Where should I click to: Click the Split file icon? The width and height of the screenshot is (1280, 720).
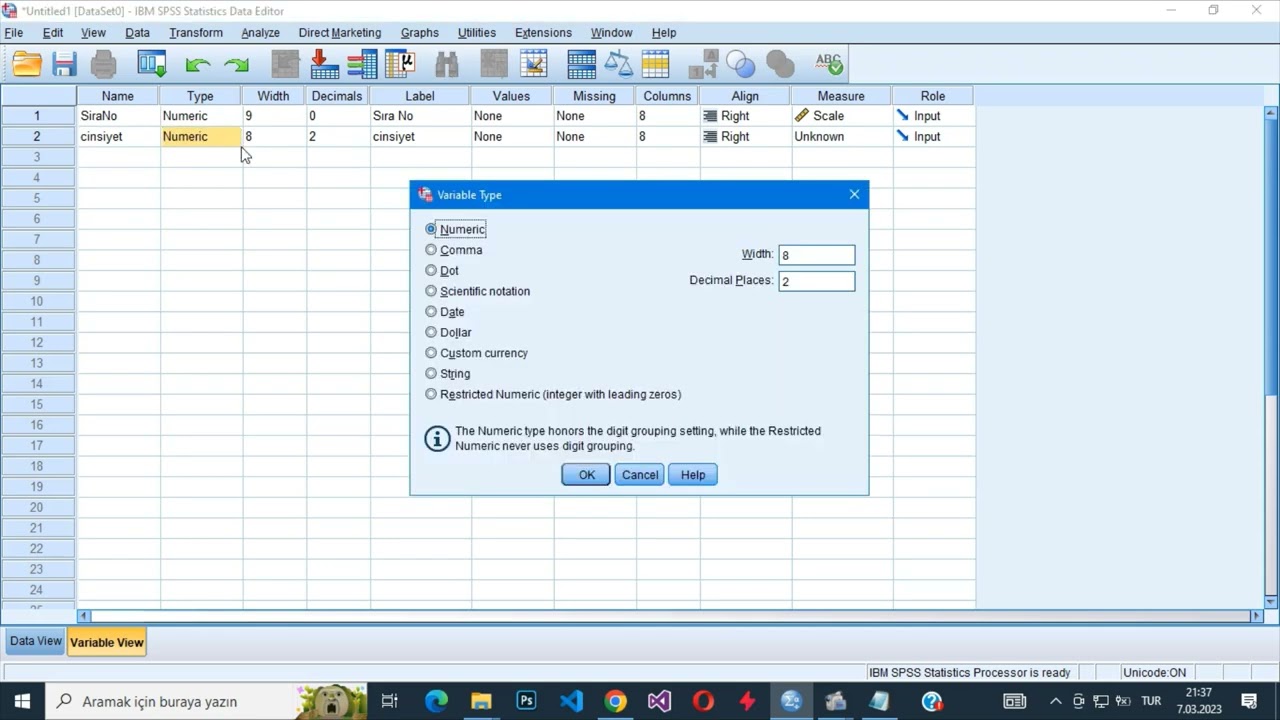(581, 65)
